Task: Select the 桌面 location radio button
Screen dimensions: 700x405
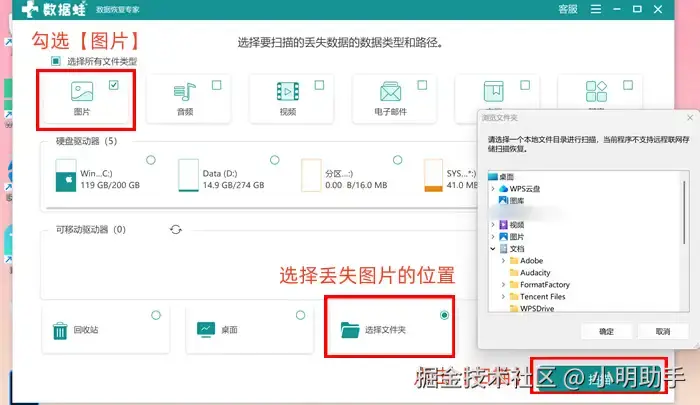Action: tap(300, 315)
